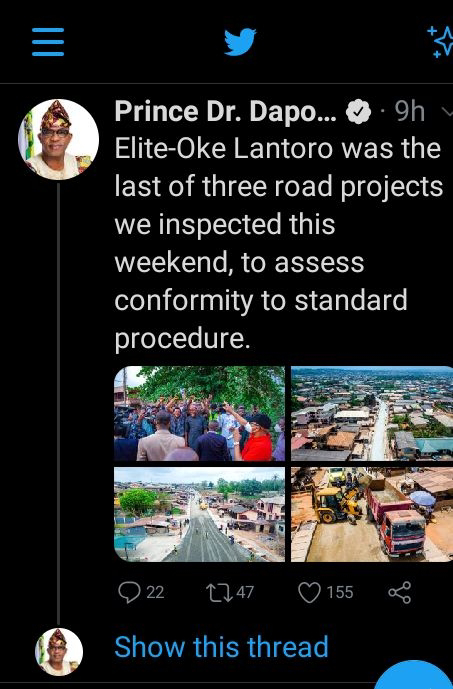Open Prince Dr. Dapo's profile picture
This screenshot has width=453, height=689.
(58, 139)
